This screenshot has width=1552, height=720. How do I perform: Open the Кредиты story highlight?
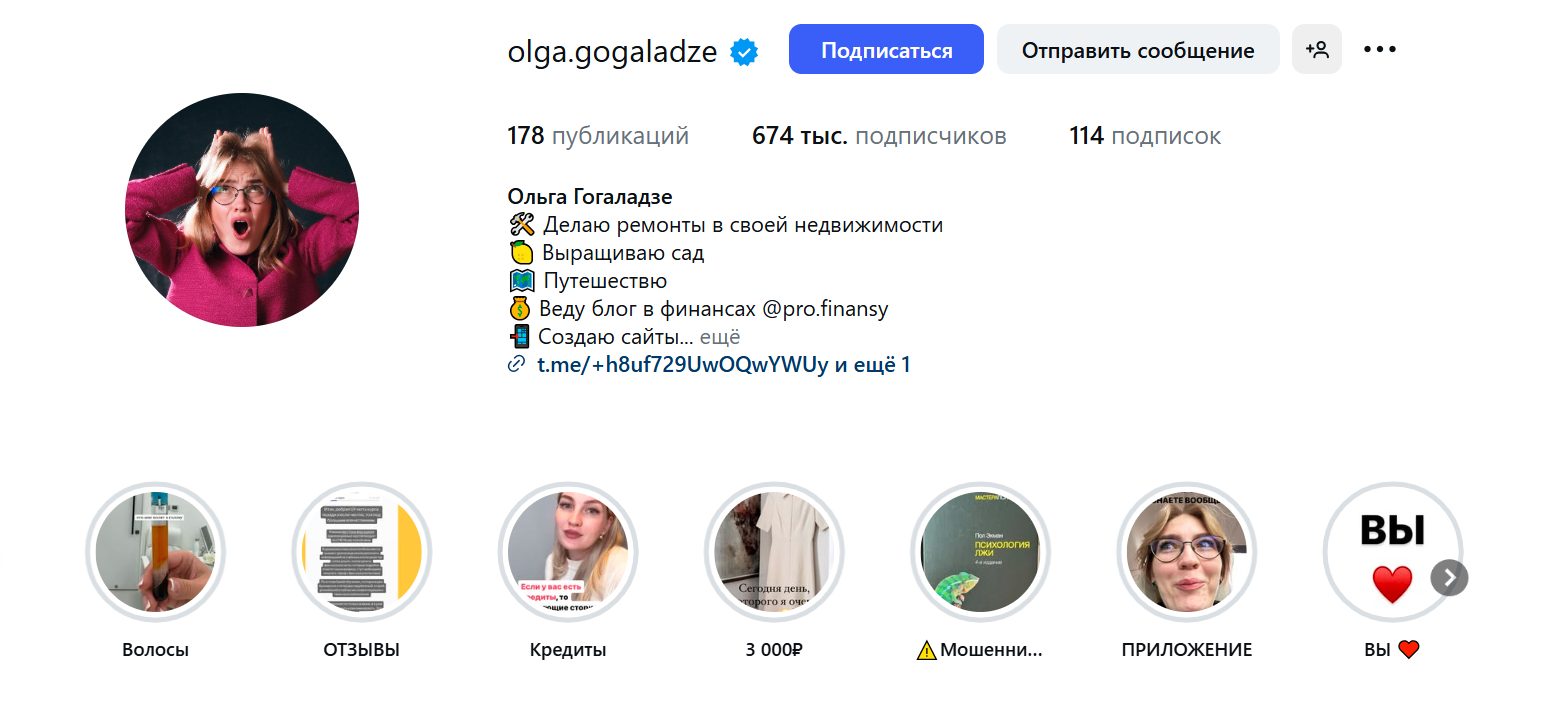pos(568,552)
